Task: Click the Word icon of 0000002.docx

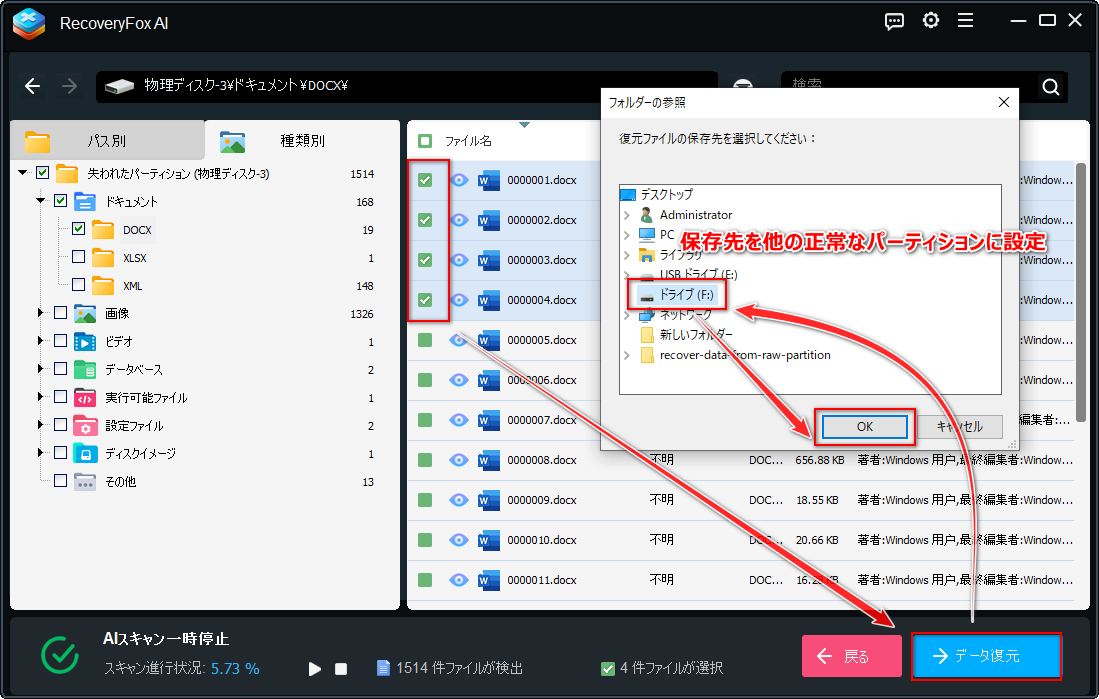Action: (489, 220)
